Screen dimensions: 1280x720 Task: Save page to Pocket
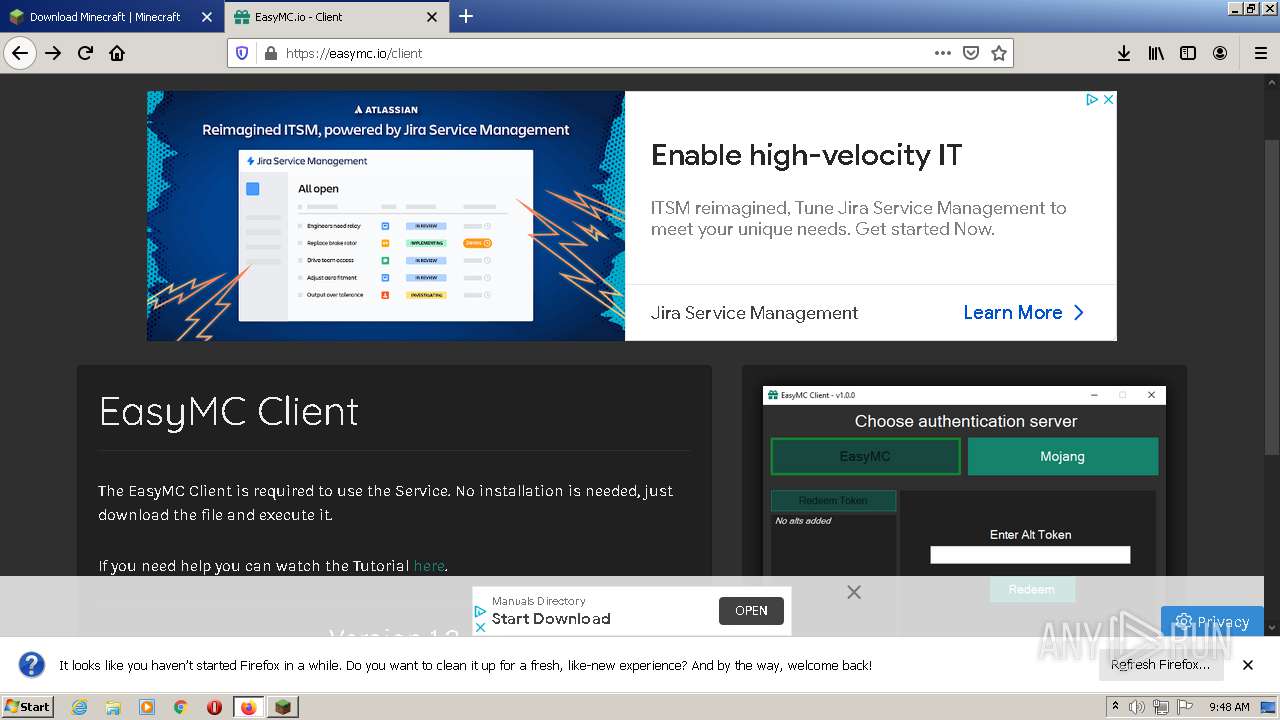[971, 53]
